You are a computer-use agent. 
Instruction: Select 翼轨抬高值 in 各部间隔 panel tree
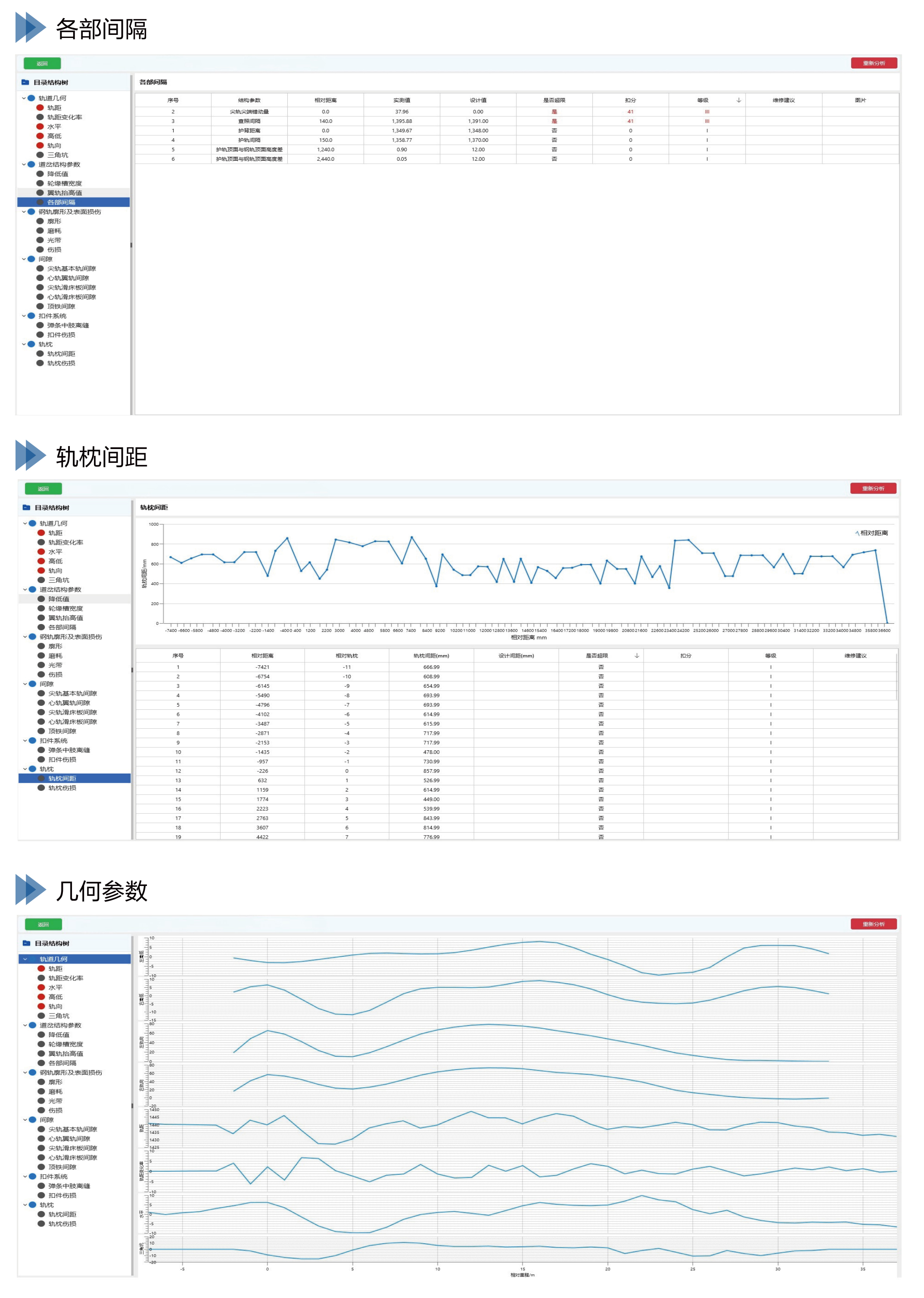pyautogui.click(x=64, y=193)
